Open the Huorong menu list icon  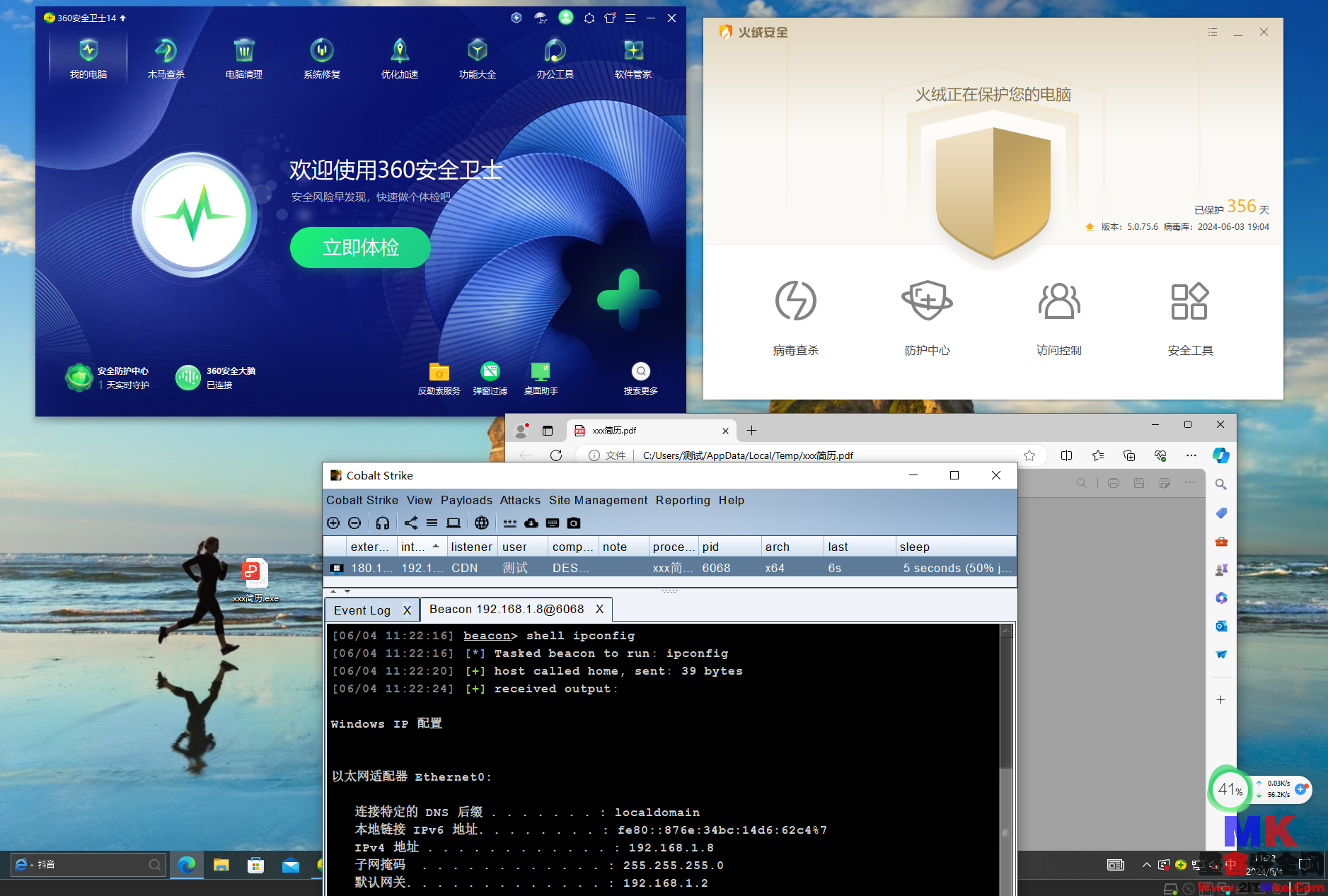tap(1213, 33)
